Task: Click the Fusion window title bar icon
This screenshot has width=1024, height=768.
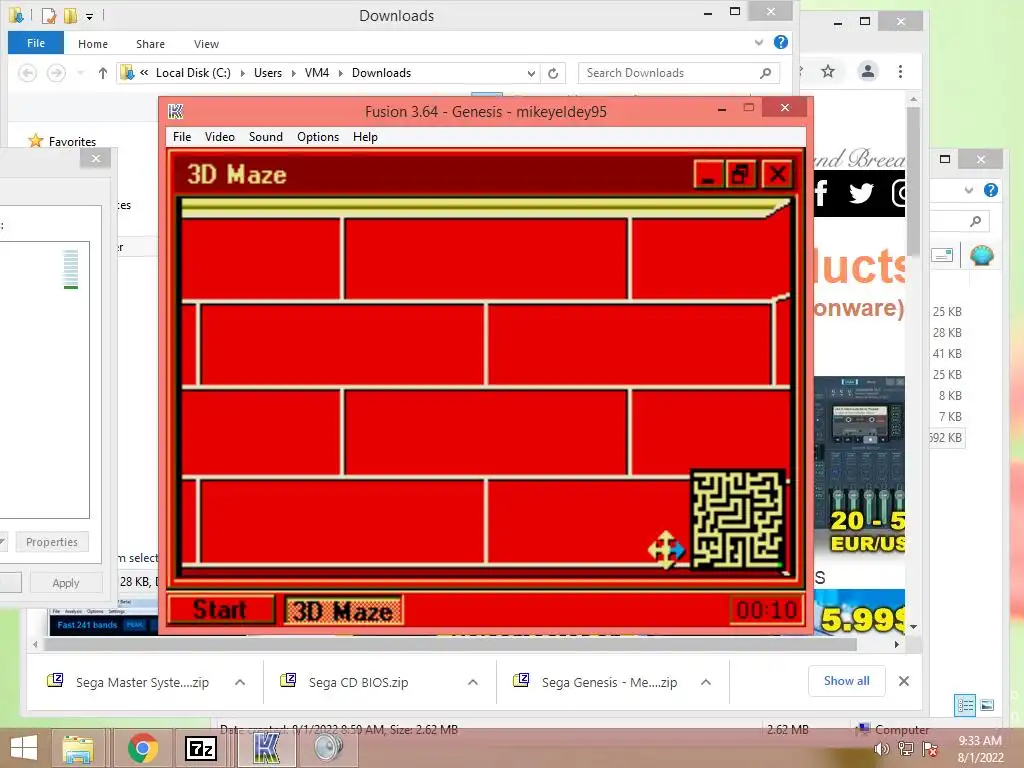Action: pyautogui.click(x=176, y=112)
